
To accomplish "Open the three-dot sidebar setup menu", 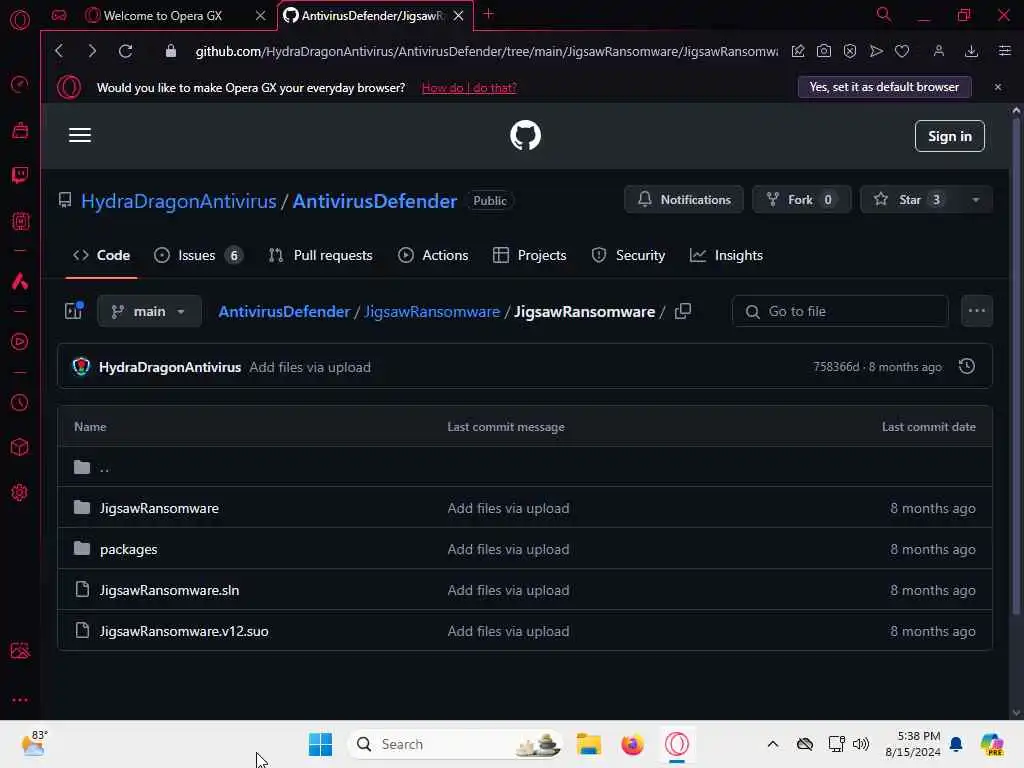I will coord(20,699).
